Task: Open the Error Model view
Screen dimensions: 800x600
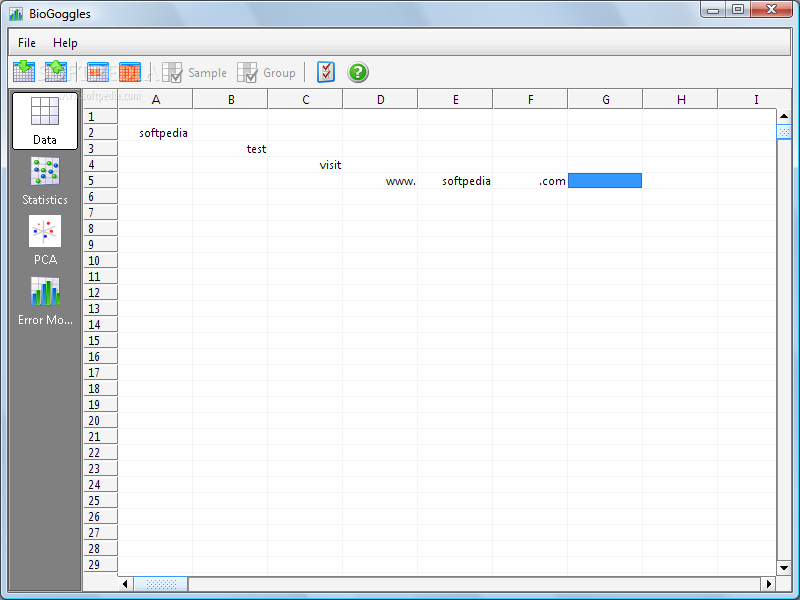Action: pos(45,301)
